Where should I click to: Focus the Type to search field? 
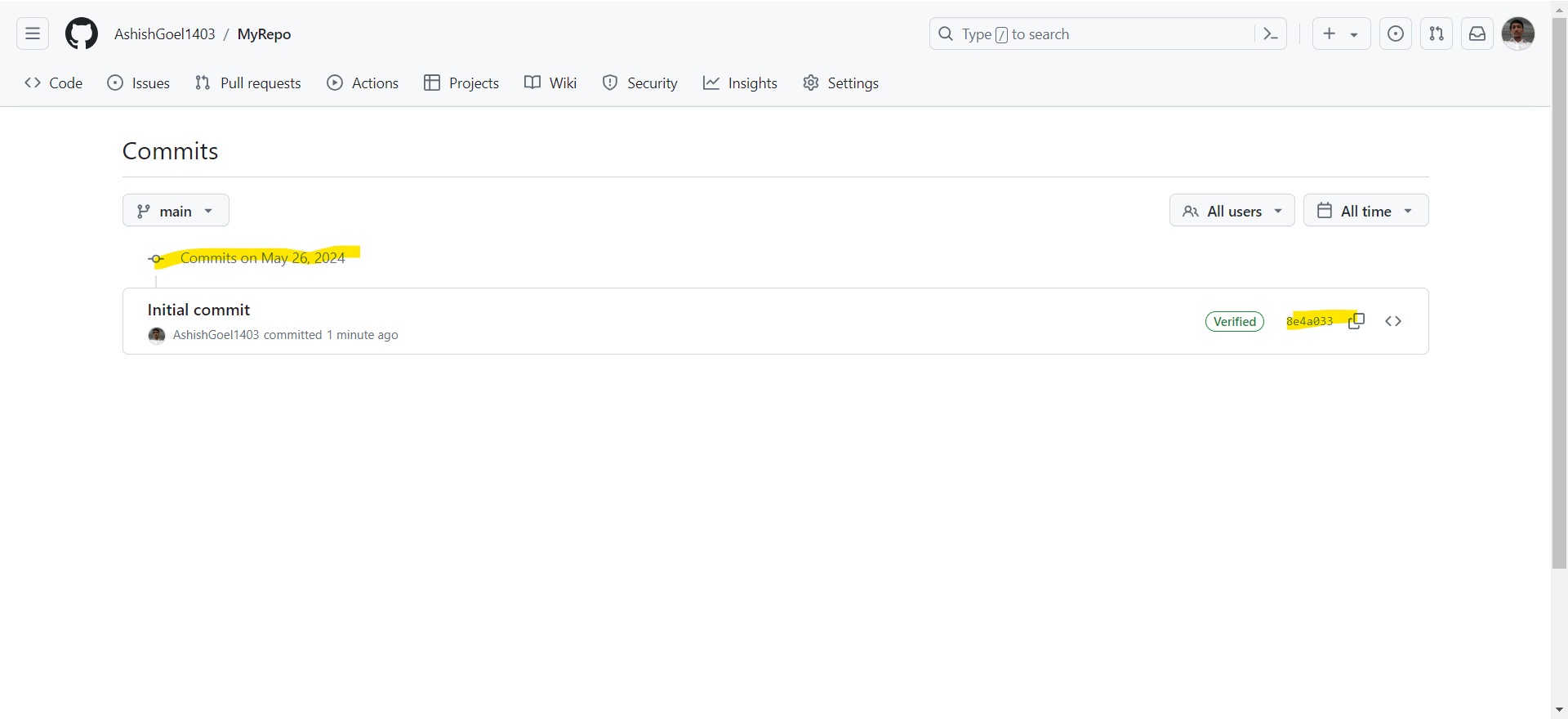(x=1094, y=33)
